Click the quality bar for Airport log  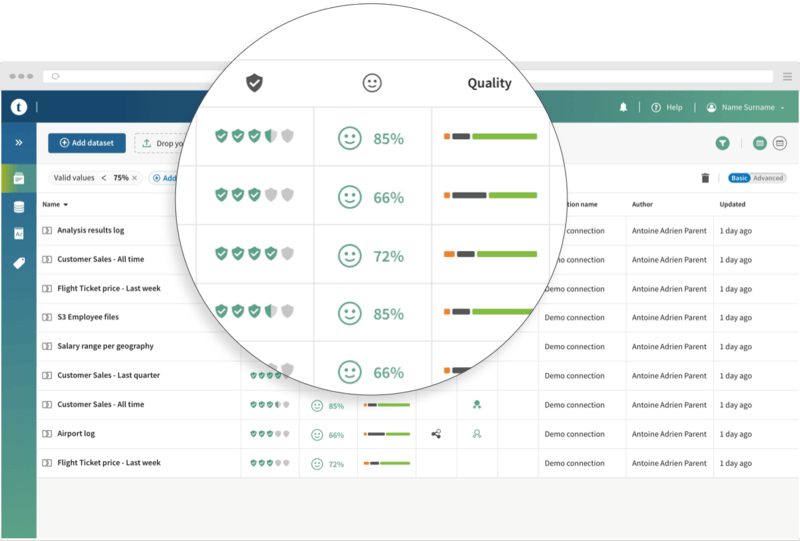[387, 434]
